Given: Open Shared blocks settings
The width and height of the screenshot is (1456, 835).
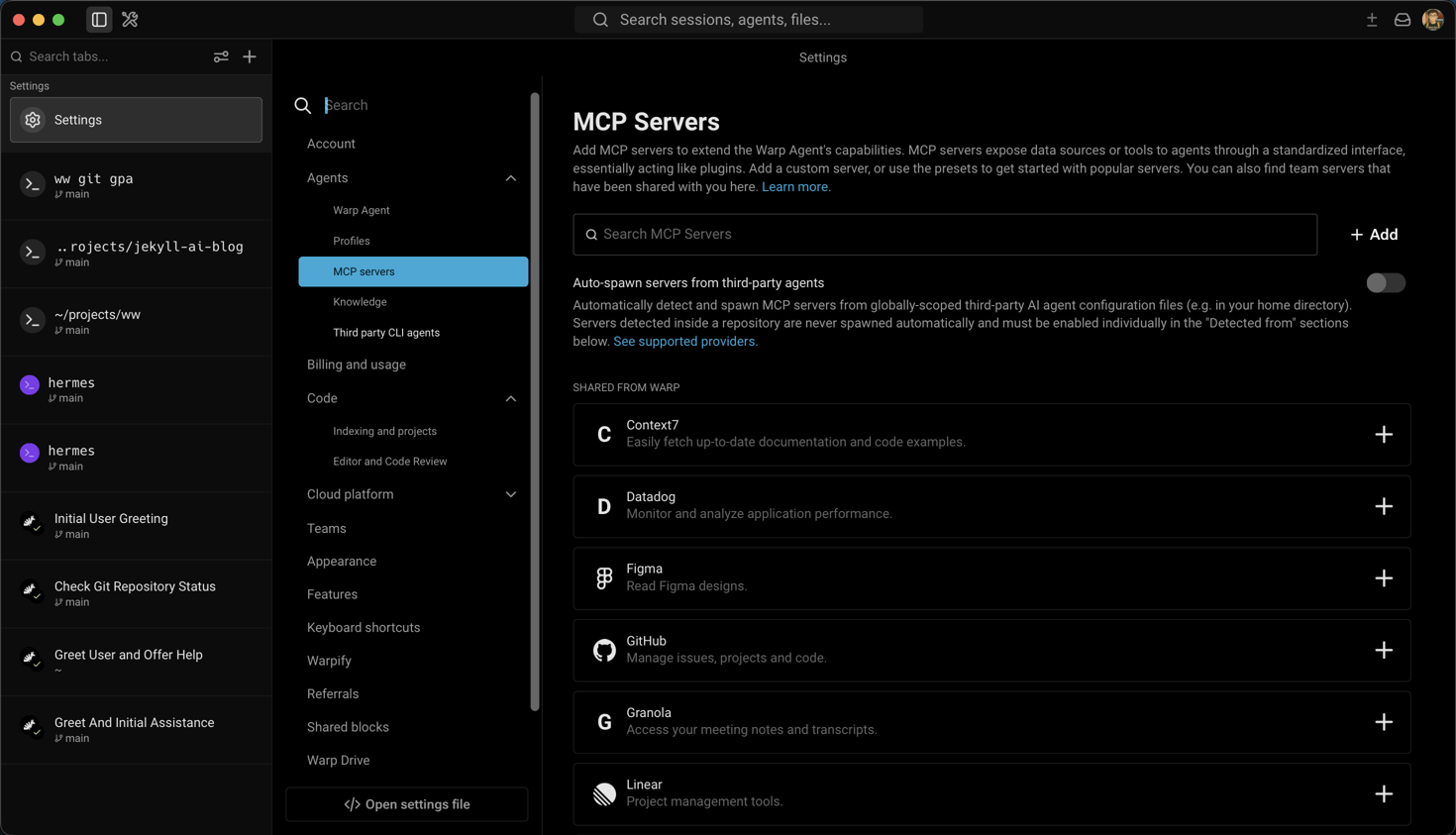Looking at the screenshot, I should point(348,727).
